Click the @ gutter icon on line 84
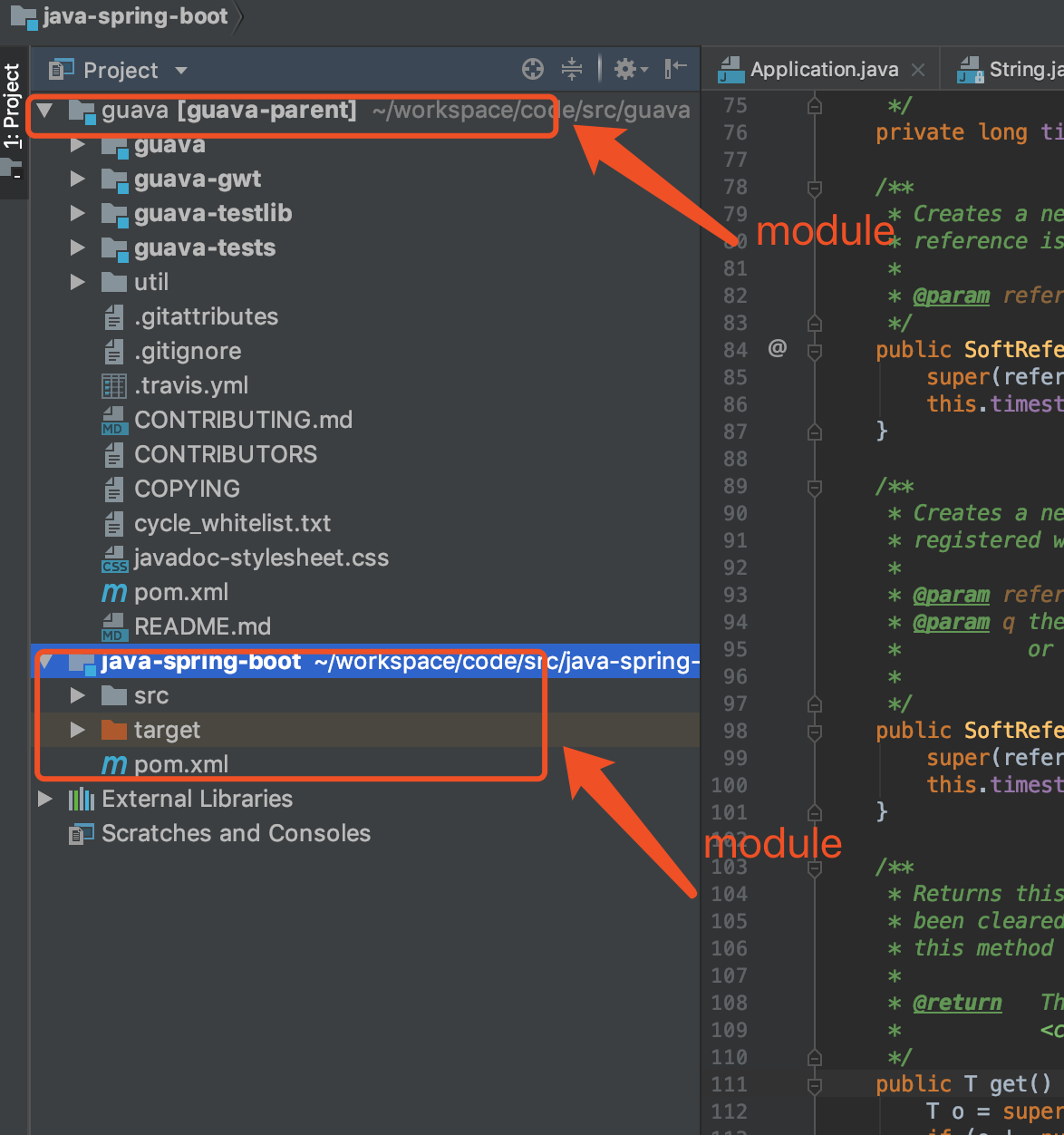The image size is (1064, 1135). coord(777,348)
